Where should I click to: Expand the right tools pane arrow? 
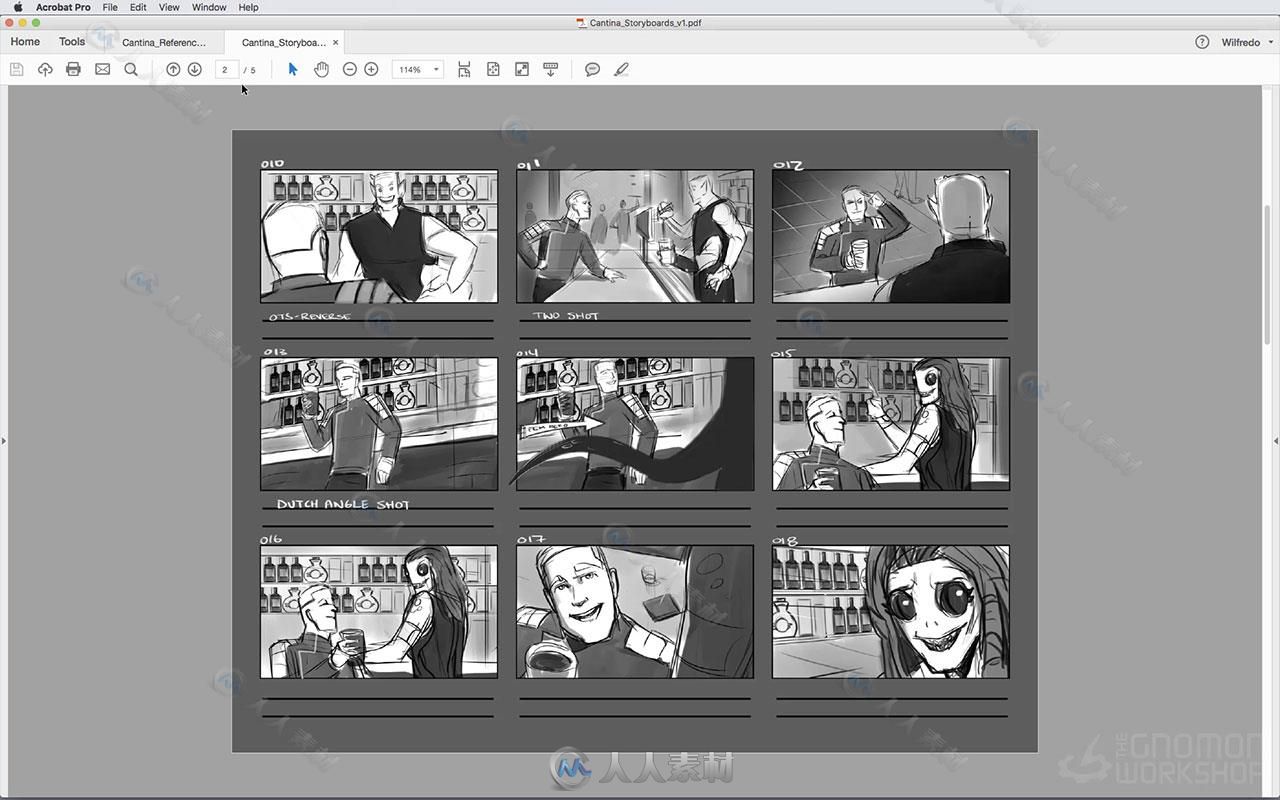[x=1276, y=440]
